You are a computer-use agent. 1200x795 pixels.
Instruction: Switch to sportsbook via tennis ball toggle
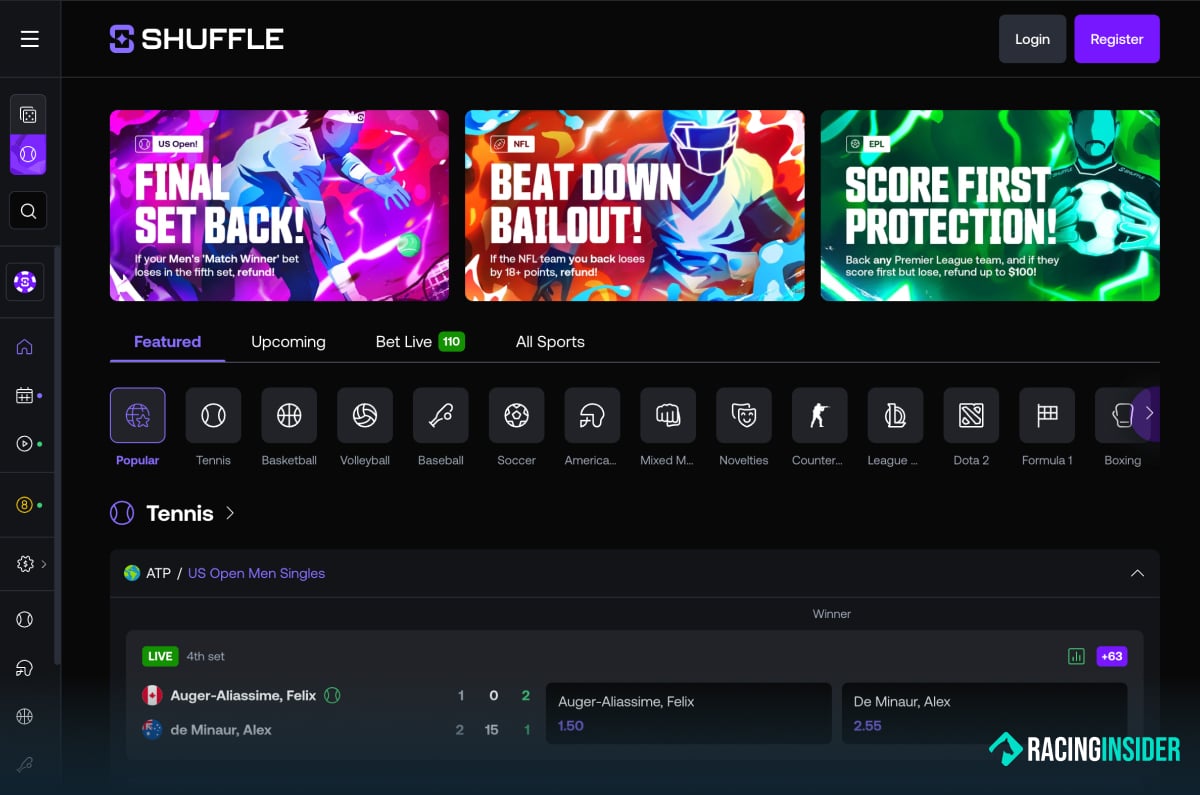click(28, 155)
